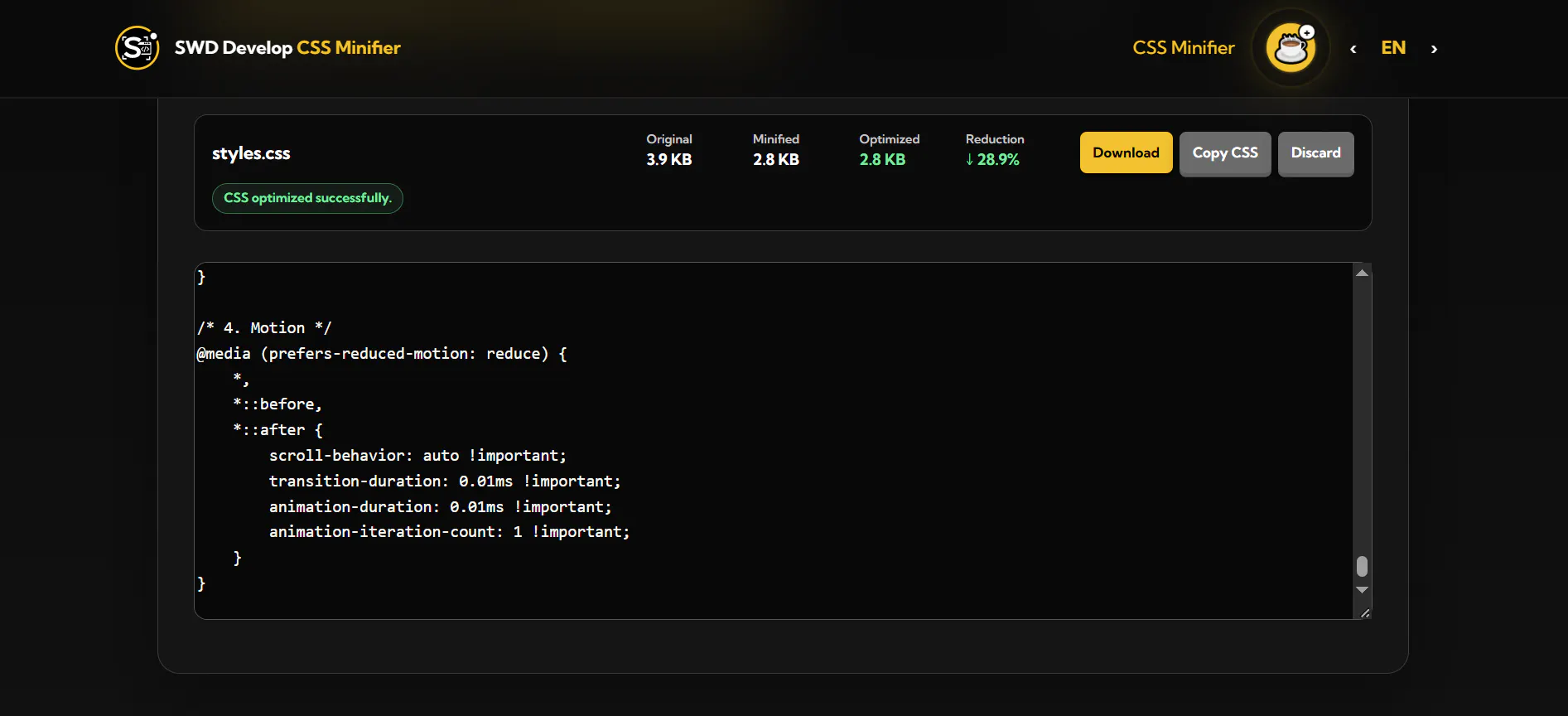This screenshot has height=716, width=1568.
Task: Click the '@media (prefers-reduced-motion: reduce)' line
Action: click(x=382, y=354)
